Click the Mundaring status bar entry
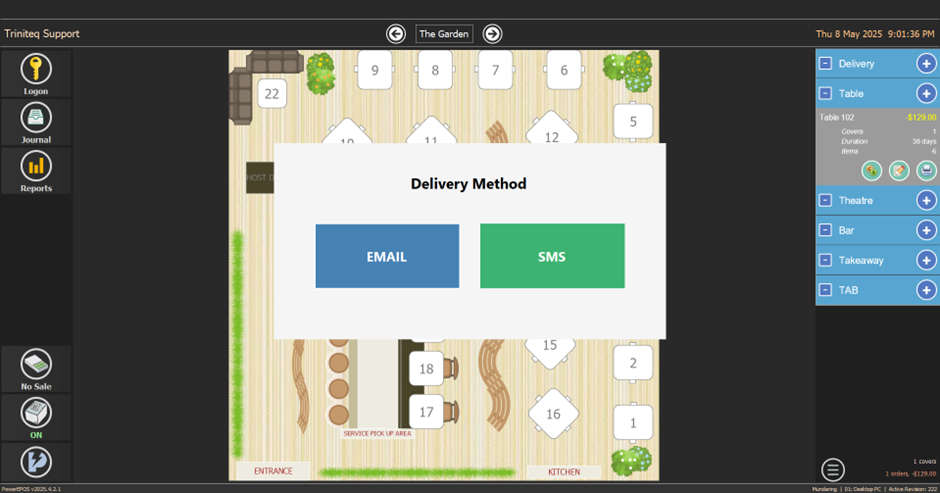The image size is (940, 493). [x=824, y=489]
